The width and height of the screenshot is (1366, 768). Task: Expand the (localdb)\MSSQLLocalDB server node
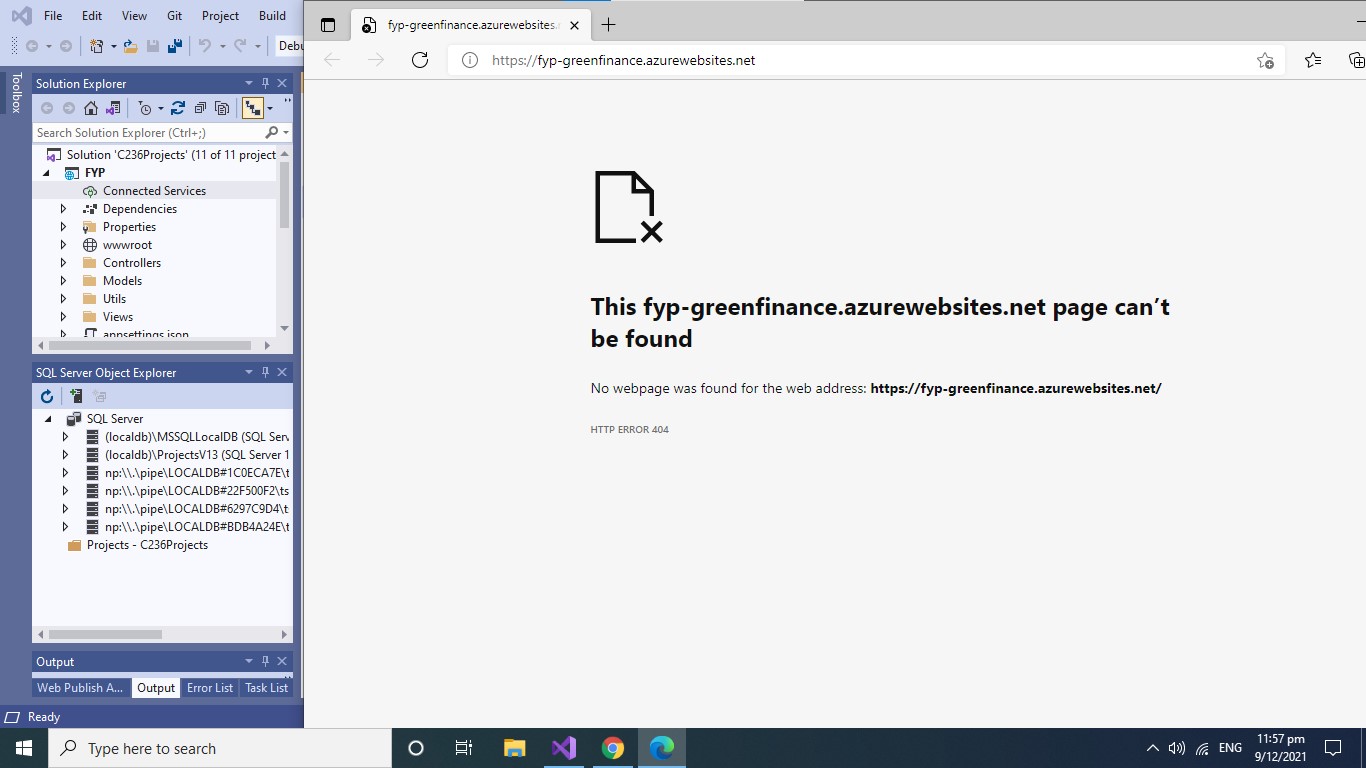pos(63,436)
